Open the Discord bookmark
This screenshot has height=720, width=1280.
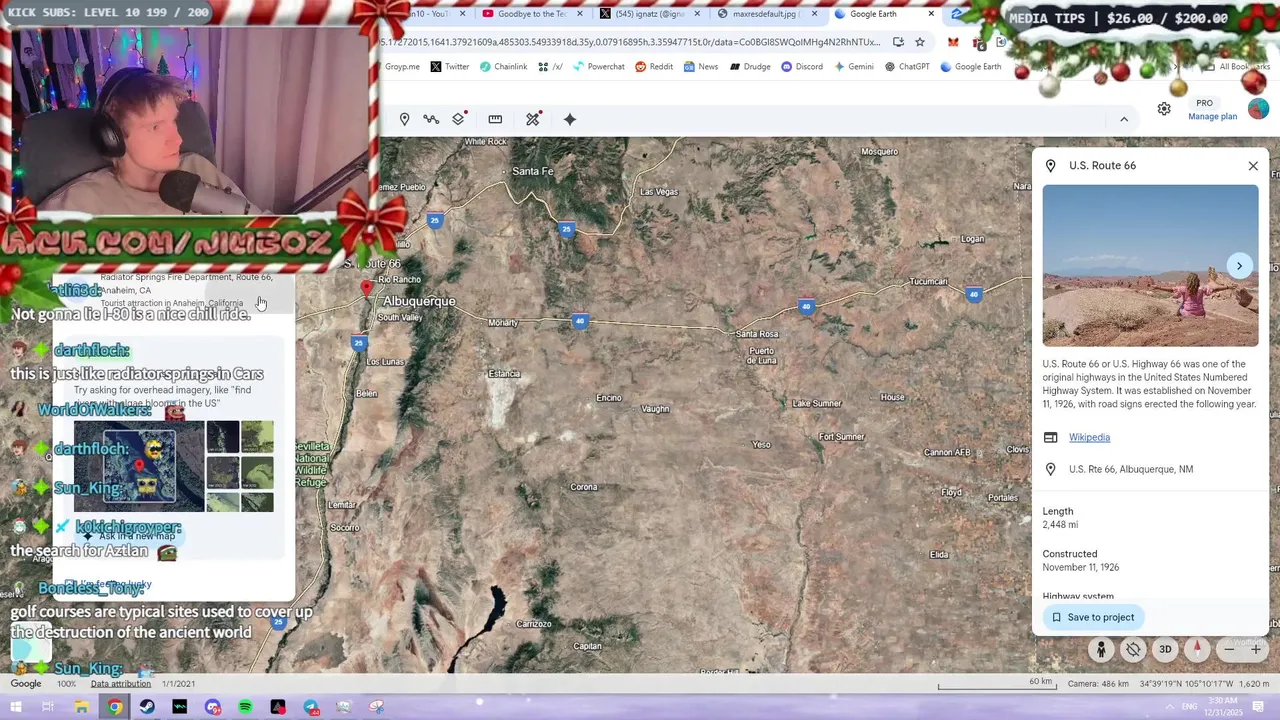[802, 67]
